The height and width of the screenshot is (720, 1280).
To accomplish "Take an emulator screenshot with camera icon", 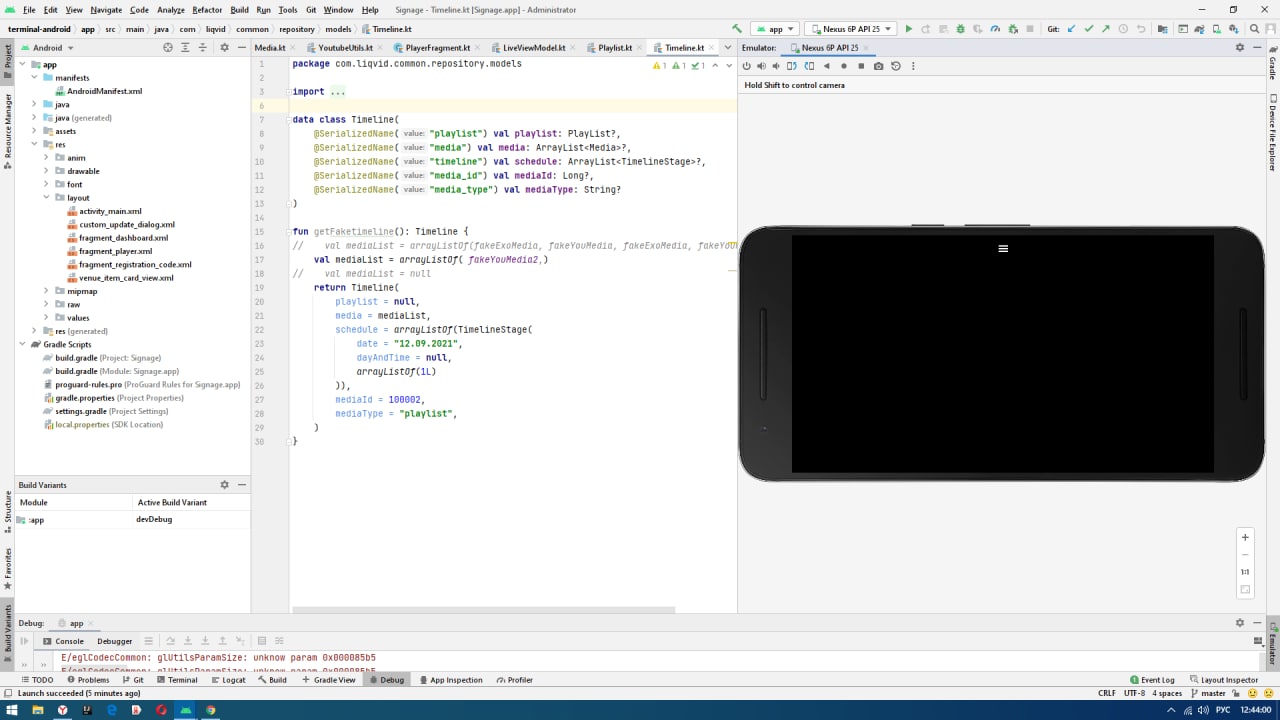I will [x=878, y=66].
